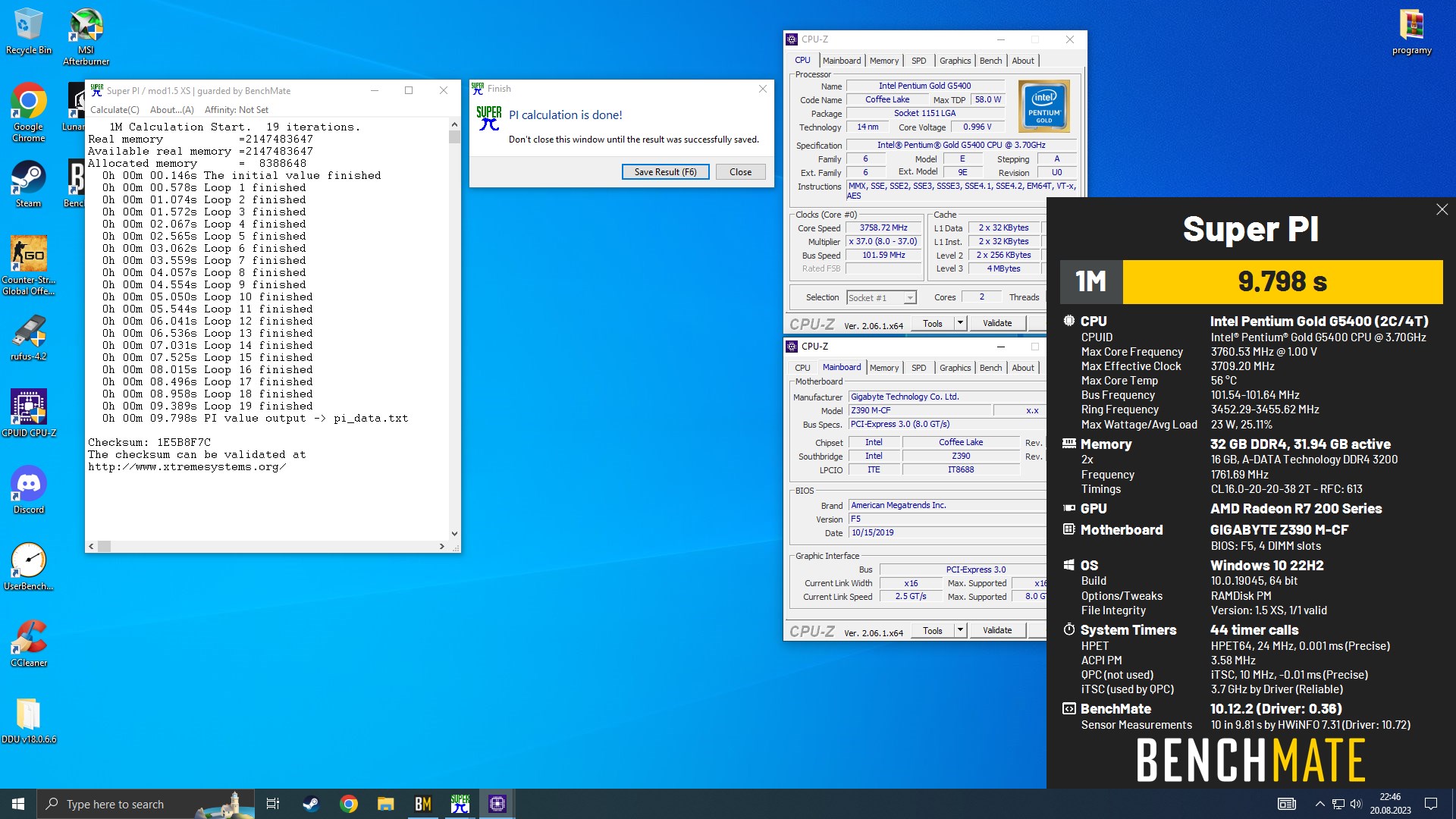
Task: Click Tools button in upper CPU-Z window
Action: point(932,324)
